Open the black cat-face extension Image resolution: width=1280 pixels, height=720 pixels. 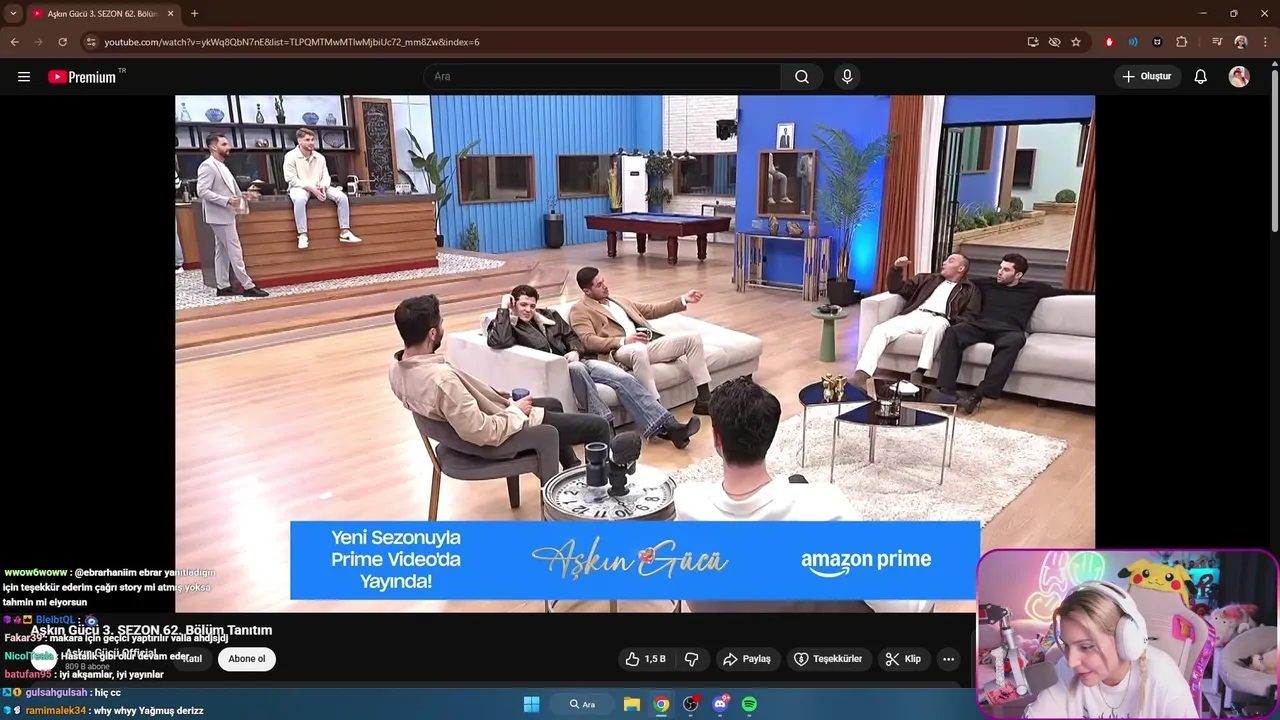[x=1157, y=42]
